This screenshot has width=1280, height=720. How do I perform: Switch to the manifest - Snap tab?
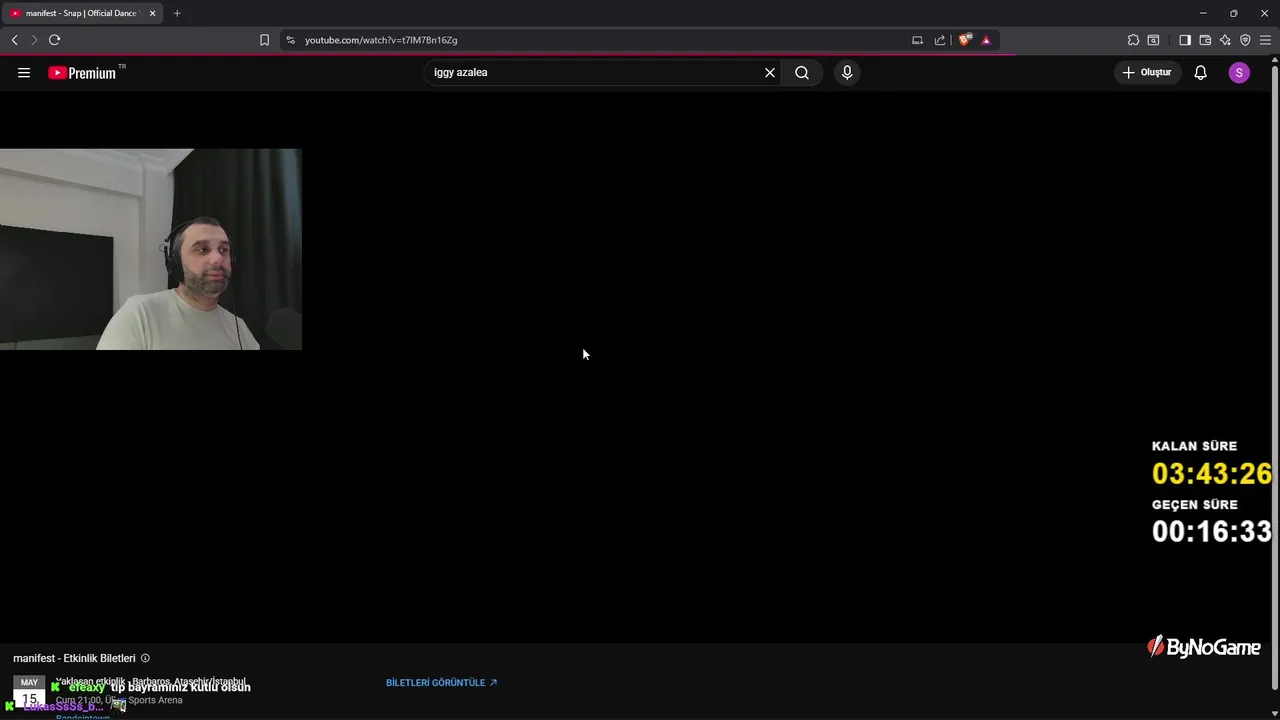[80, 13]
